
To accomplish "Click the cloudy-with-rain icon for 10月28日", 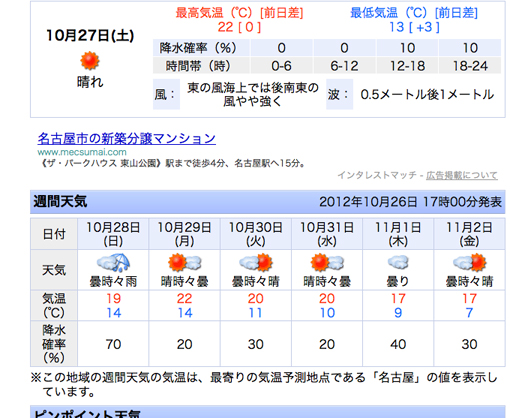I will coord(113,263).
